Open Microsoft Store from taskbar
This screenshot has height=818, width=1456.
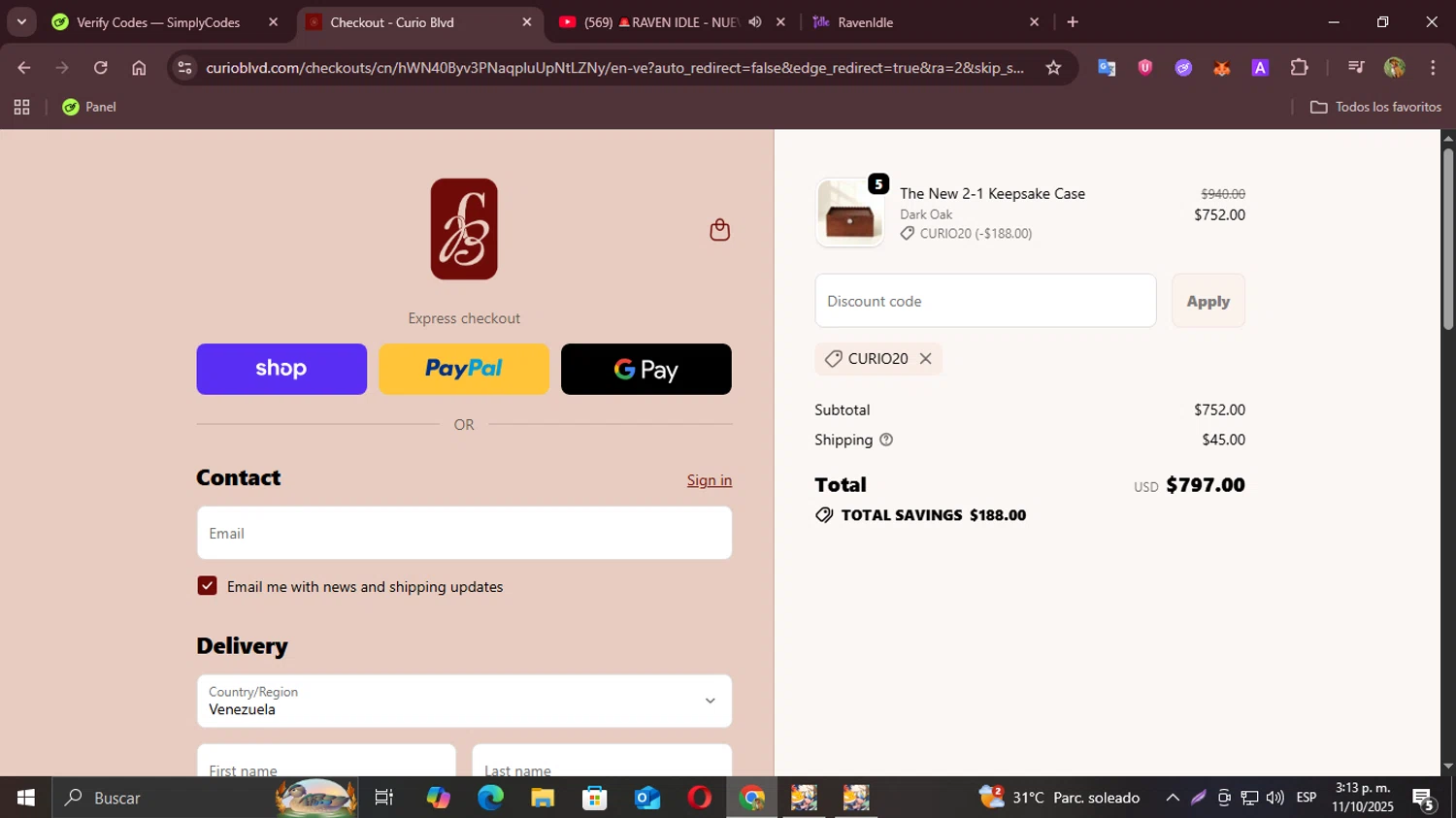tap(594, 798)
